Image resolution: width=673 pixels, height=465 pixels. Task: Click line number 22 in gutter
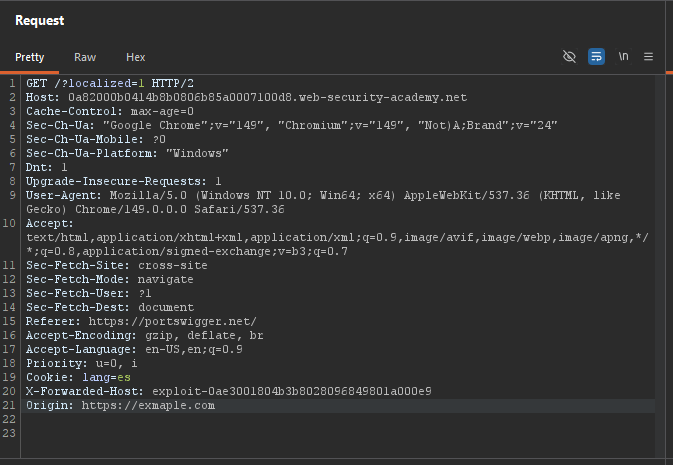9,419
